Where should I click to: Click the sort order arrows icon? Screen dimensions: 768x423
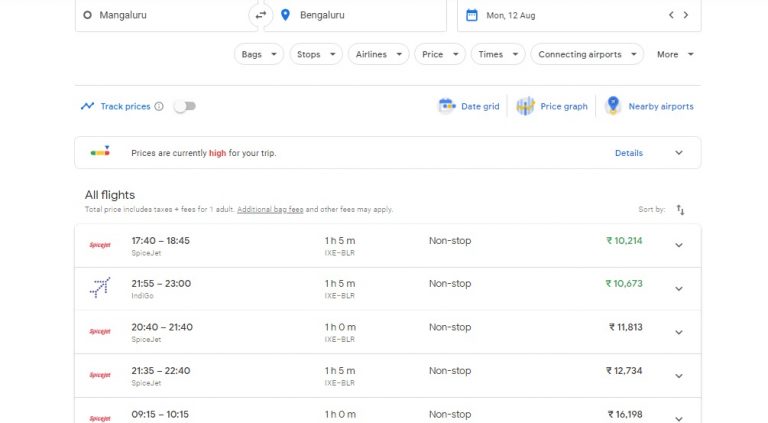coord(680,210)
